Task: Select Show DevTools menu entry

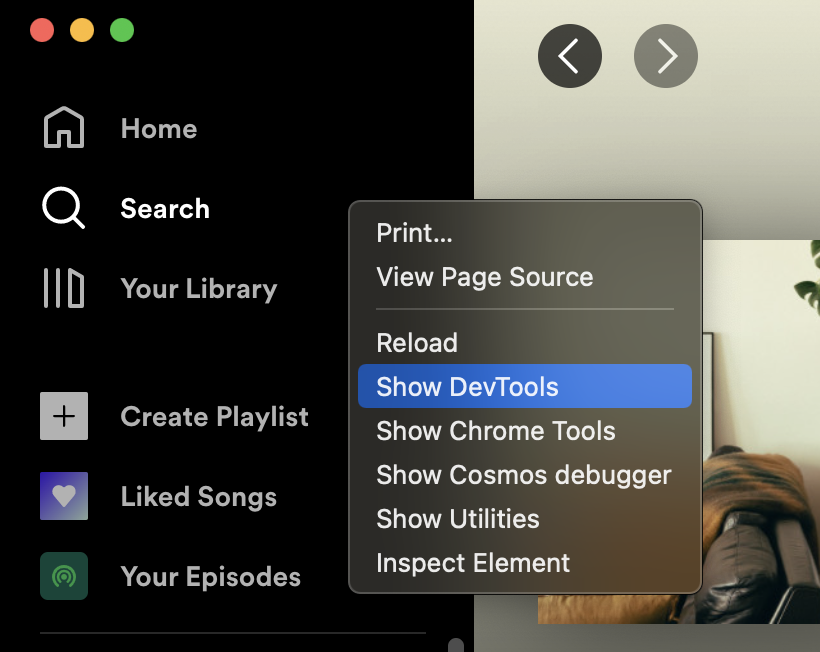Action: (525, 386)
